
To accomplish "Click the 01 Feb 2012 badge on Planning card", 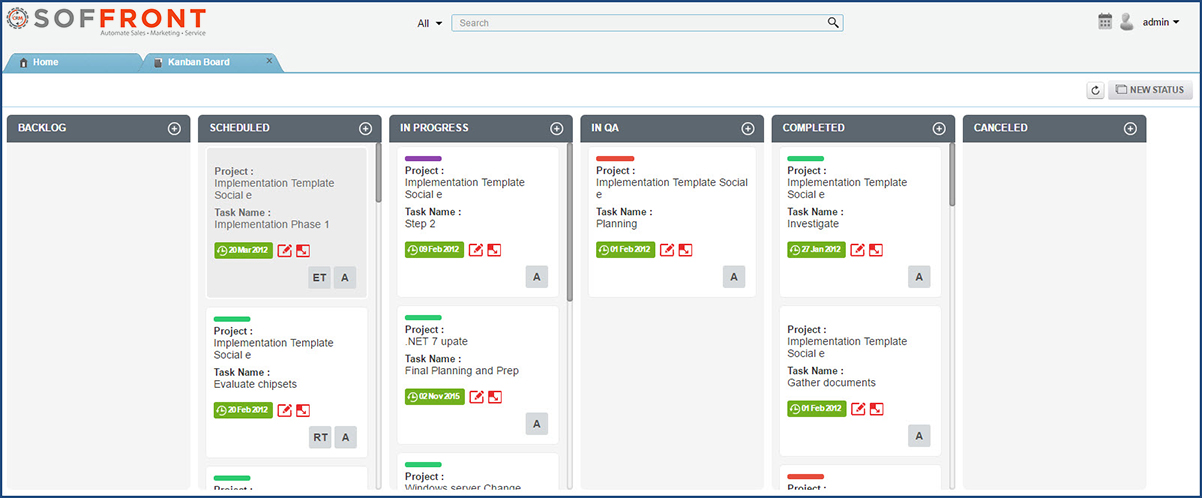I will click(x=625, y=249).
